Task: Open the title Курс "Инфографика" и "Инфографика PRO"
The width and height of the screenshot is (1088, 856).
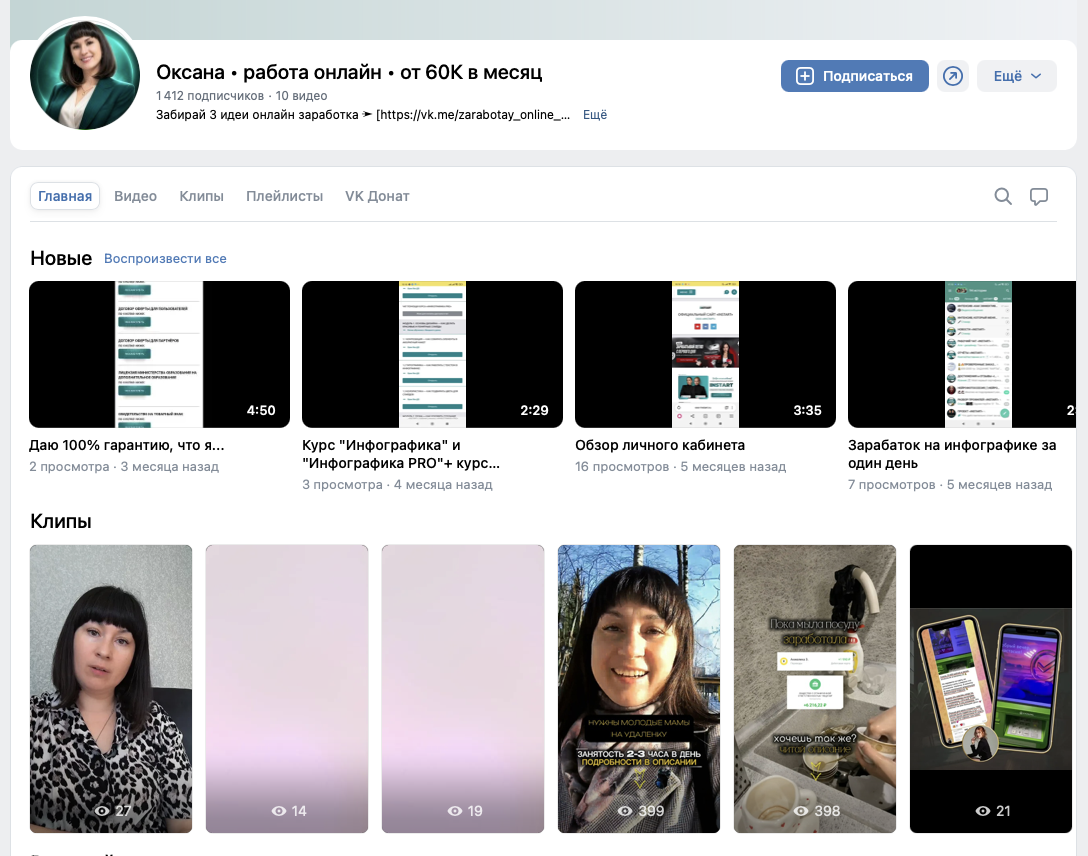Action: tap(401, 454)
